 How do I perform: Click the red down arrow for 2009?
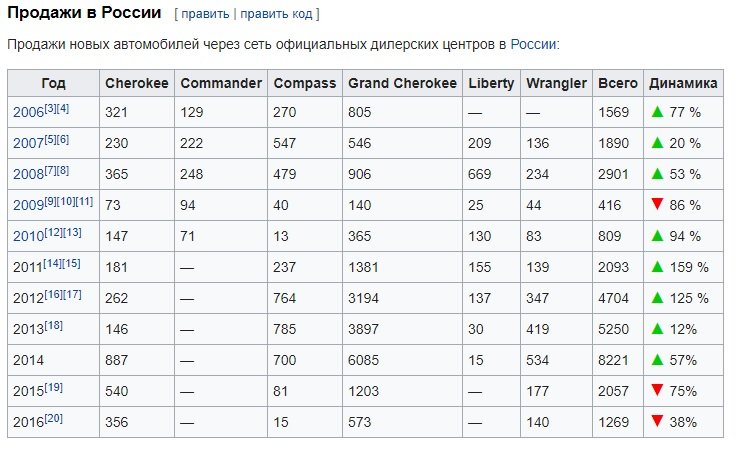pyautogui.click(x=657, y=204)
